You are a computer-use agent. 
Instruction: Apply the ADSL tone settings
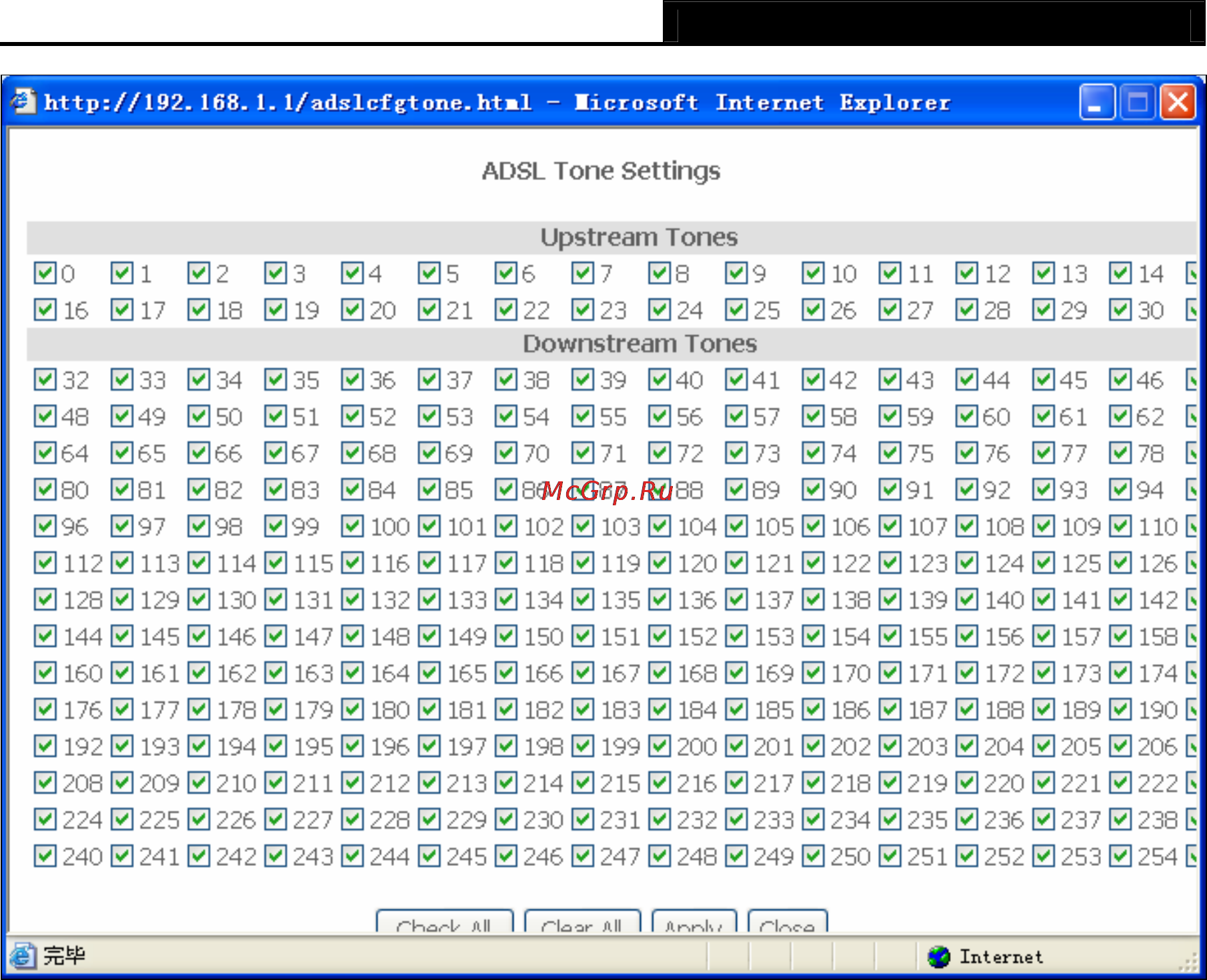coord(694,921)
